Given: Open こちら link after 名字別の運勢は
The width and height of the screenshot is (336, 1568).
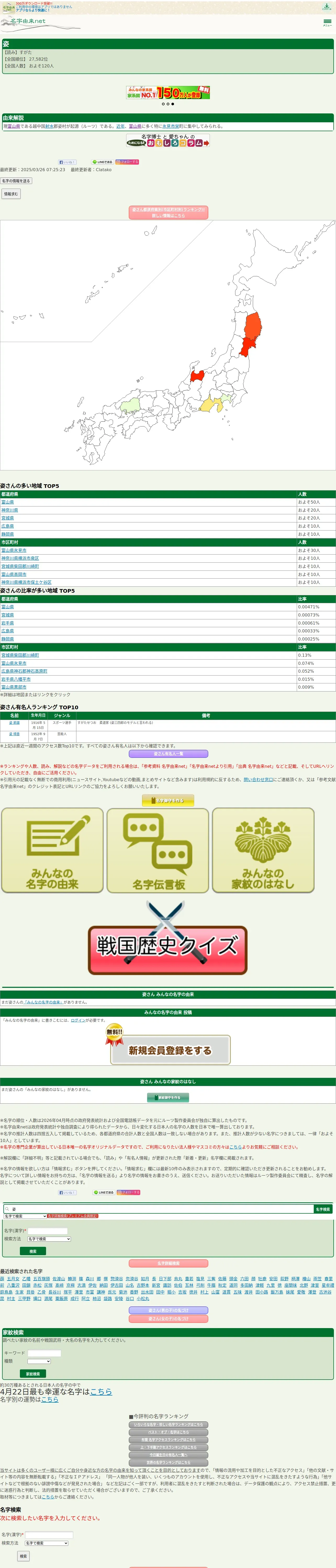Looking at the screenshot, I should click(49, 1399).
